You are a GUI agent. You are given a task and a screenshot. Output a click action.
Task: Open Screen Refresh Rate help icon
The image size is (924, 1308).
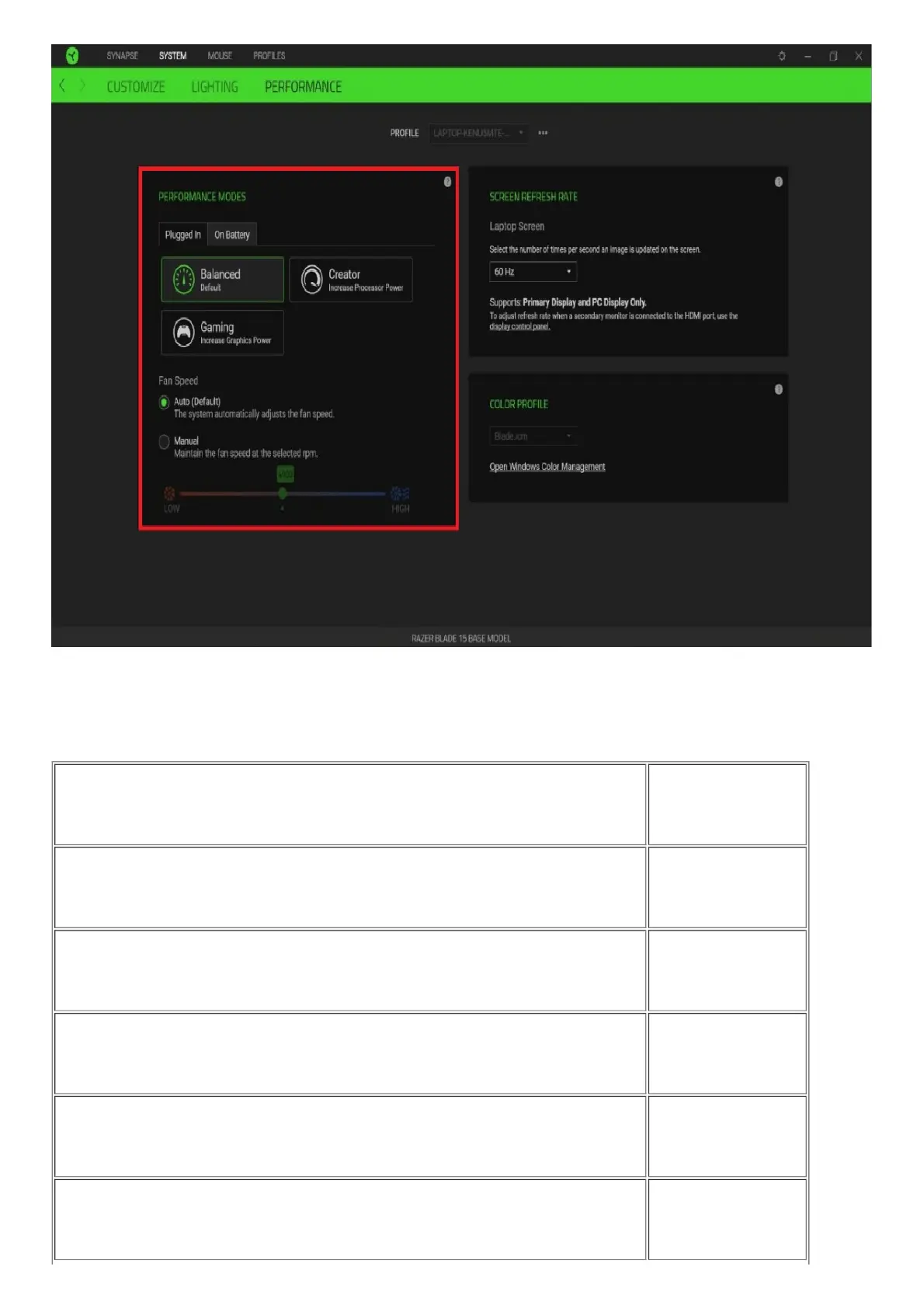click(778, 182)
